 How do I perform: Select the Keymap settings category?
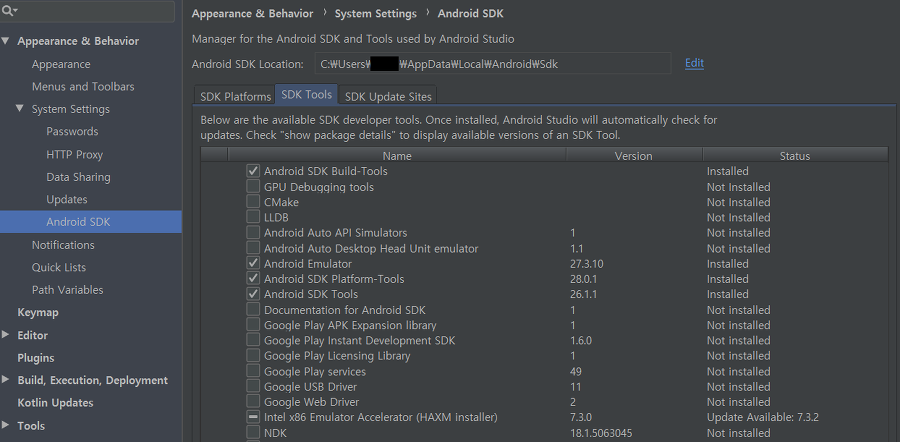tap(38, 312)
